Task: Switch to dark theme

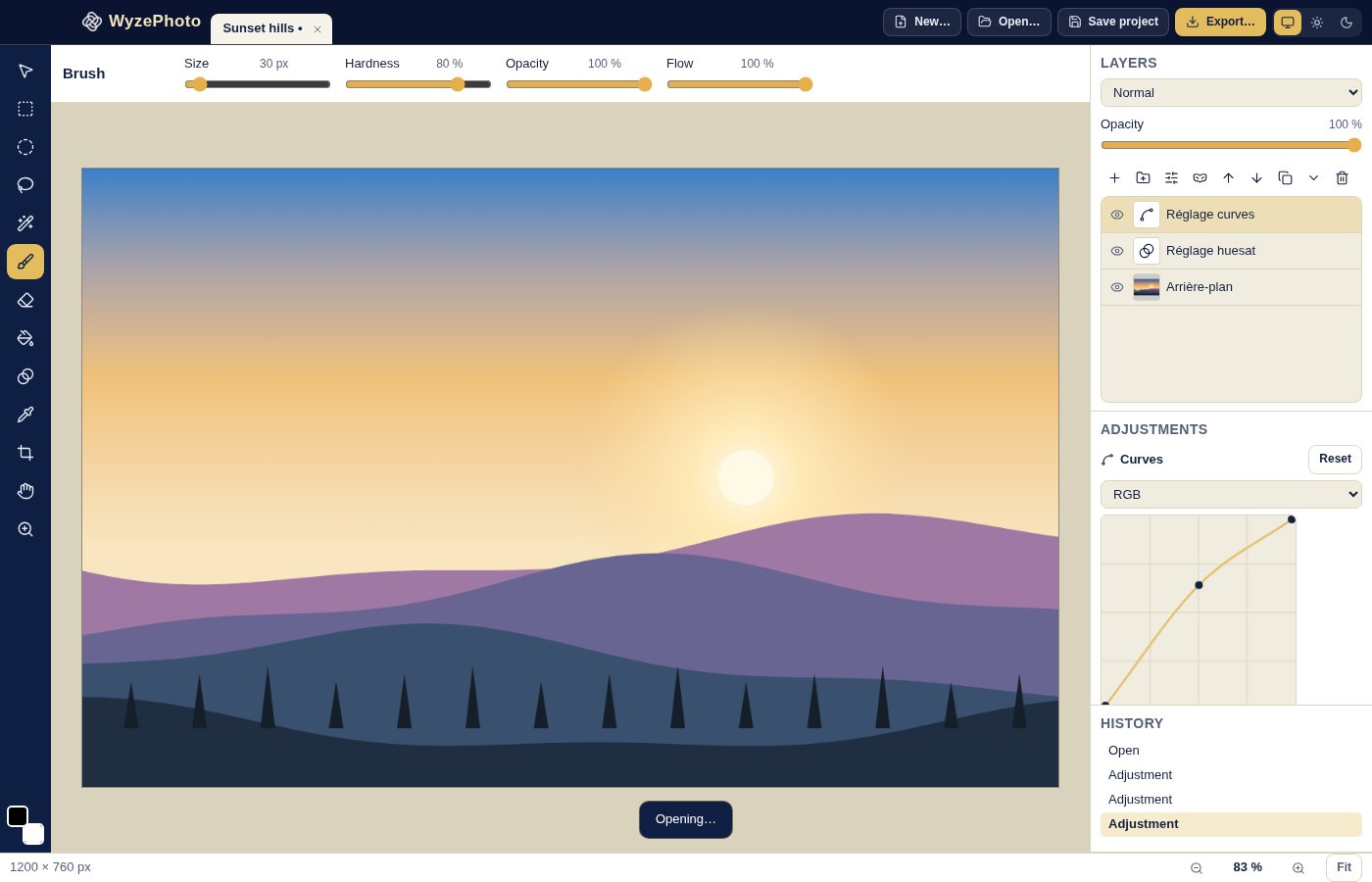Action: pyautogui.click(x=1347, y=23)
